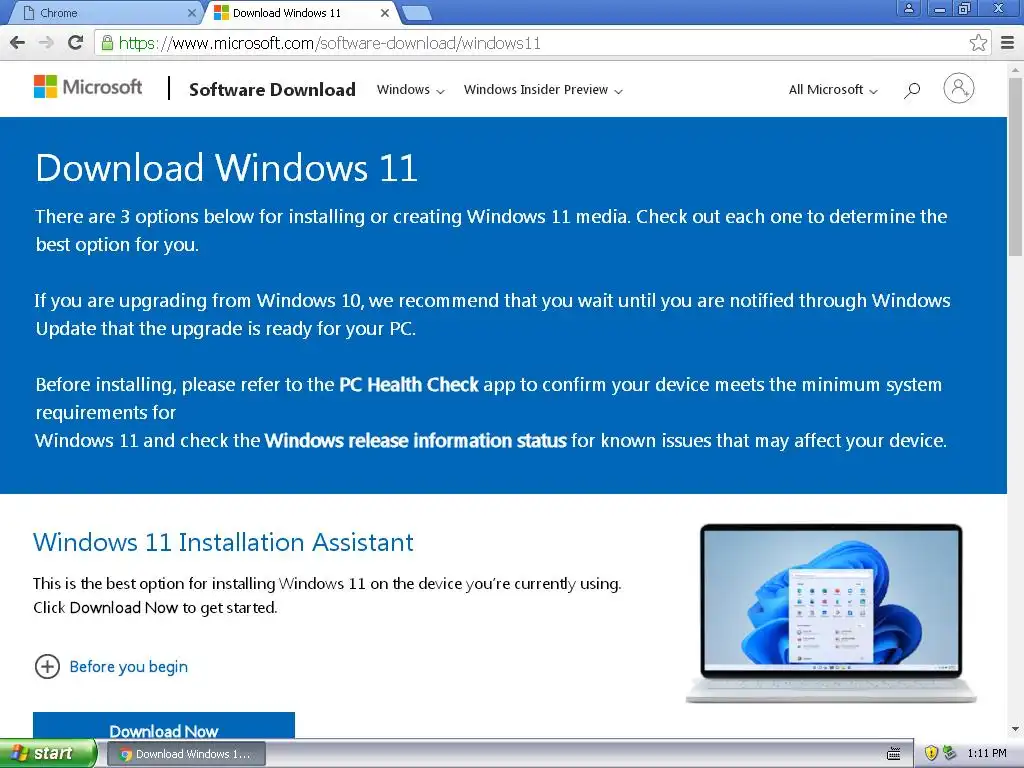Click the 1:11 PM clock
The image size is (1024, 768).
986,754
